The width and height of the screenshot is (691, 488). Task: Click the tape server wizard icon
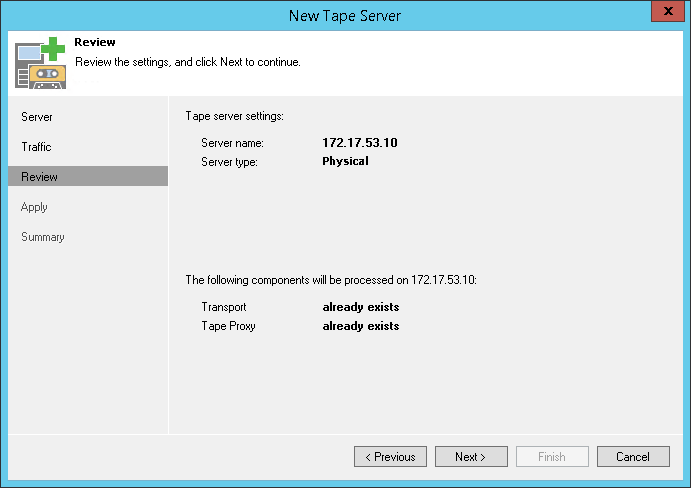(x=40, y=62)
